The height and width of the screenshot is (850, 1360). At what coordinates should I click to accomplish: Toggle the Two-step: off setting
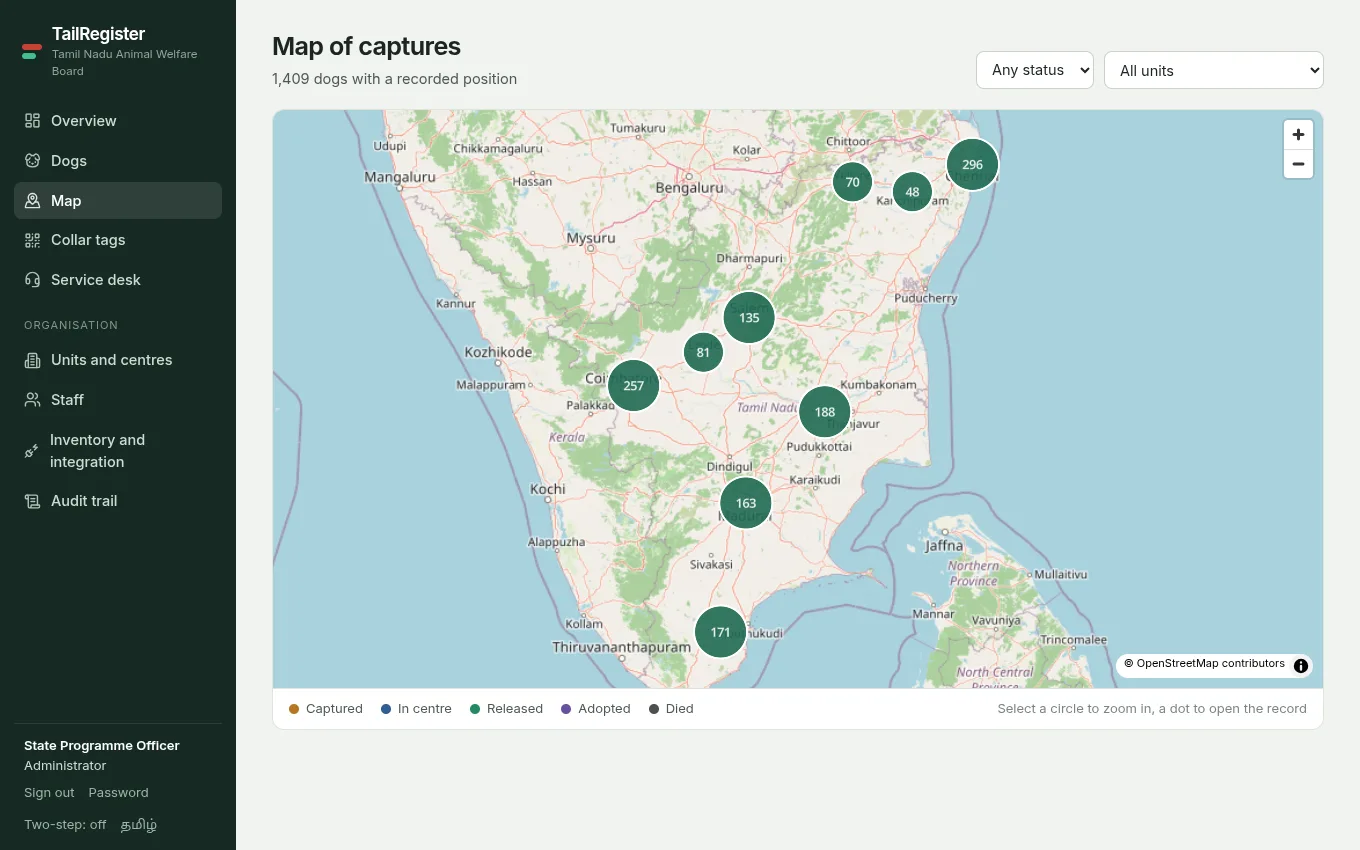(65, 825)
